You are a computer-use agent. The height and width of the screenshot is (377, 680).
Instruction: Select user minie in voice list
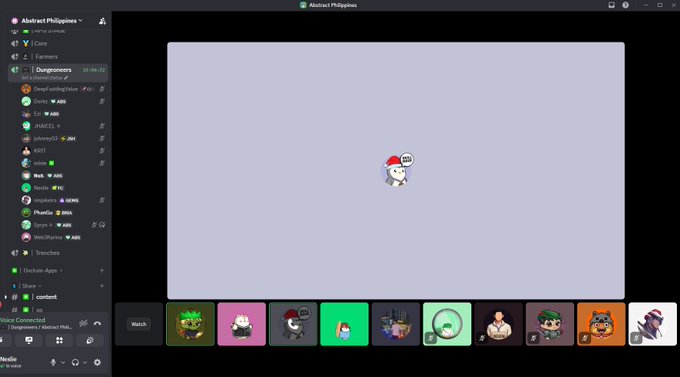click(x=63, y=163)
